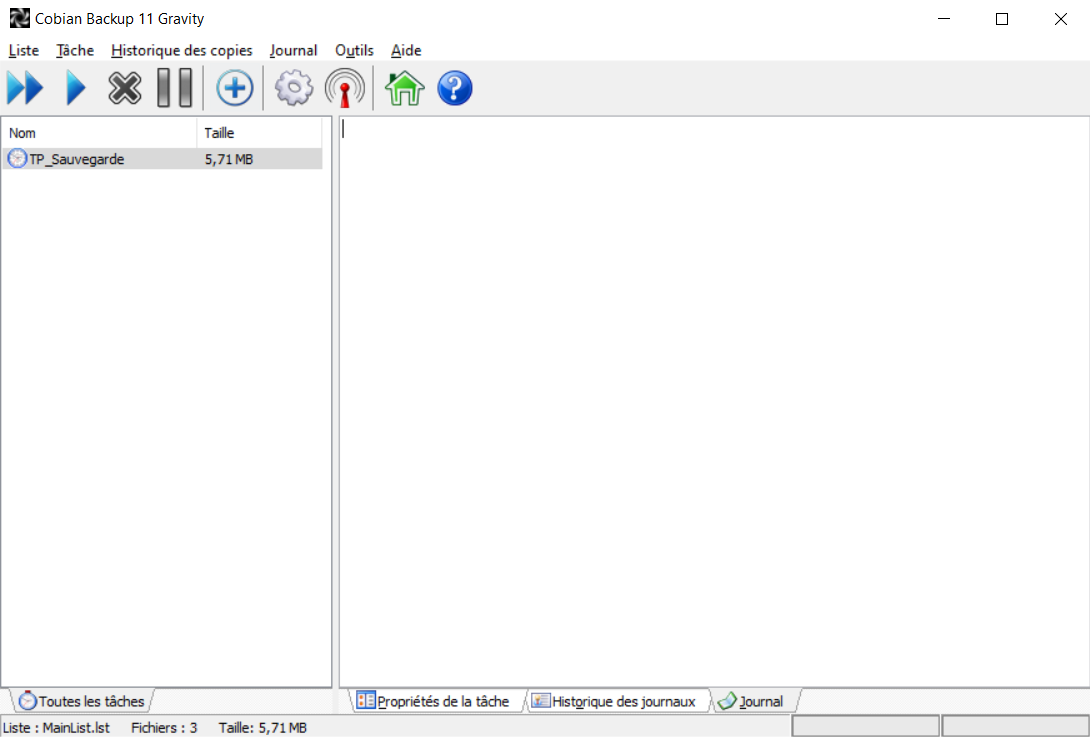Click the 5,71 MB size cell
1090x737 pixels.
coord(229,159)
